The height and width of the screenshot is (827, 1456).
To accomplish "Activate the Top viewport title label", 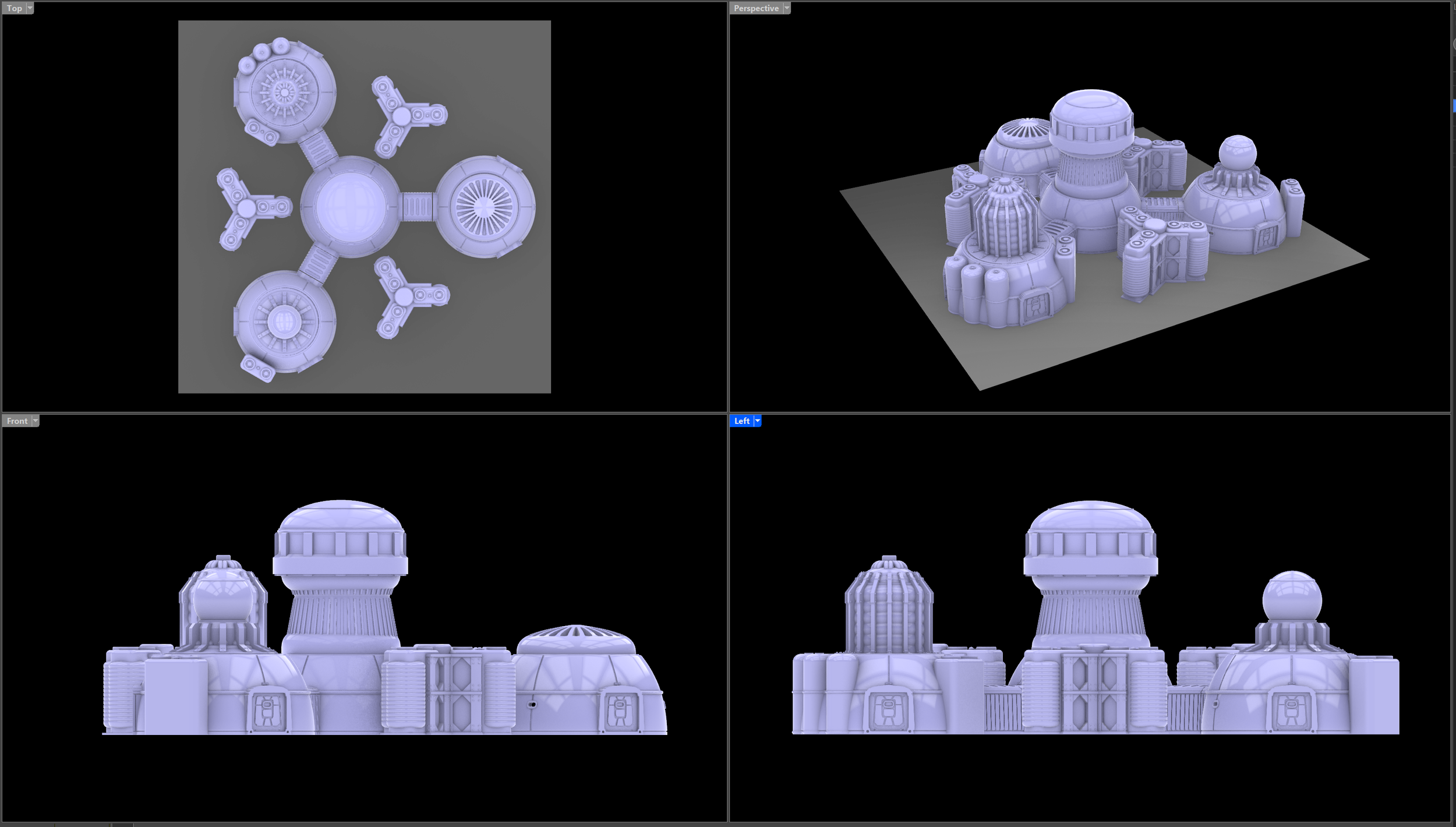I will [x=14, y=8].
